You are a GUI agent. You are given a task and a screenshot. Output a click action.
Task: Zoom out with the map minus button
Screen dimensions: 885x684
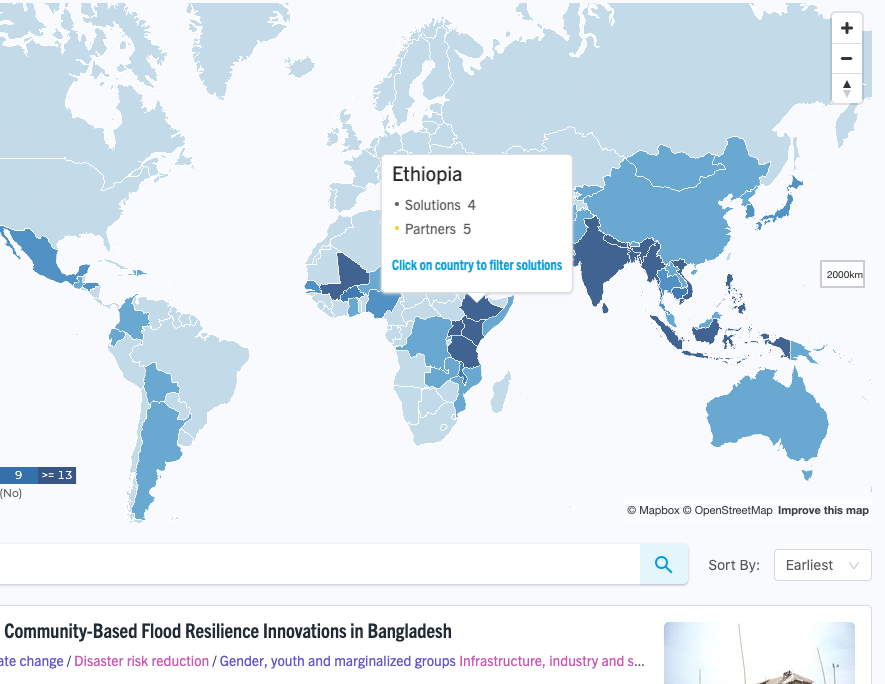click(847, 59)
